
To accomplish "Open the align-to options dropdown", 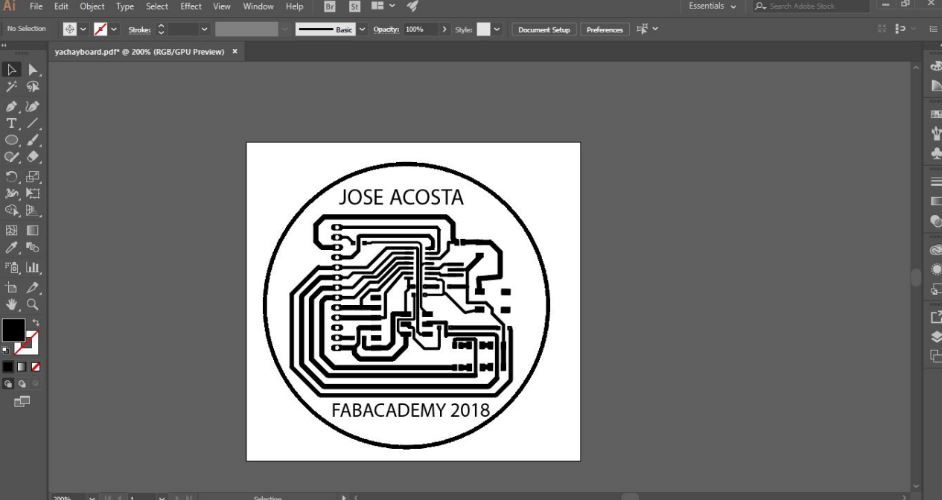I will click(655, 29).
